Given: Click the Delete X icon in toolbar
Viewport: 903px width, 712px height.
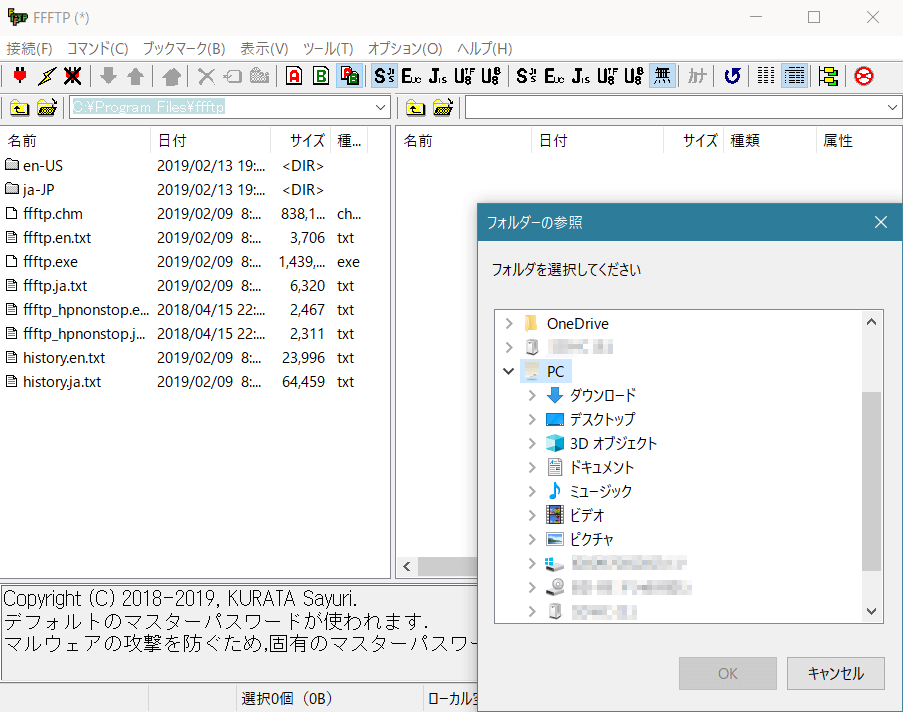Looking at the screenshot, I should pos(206,76).
